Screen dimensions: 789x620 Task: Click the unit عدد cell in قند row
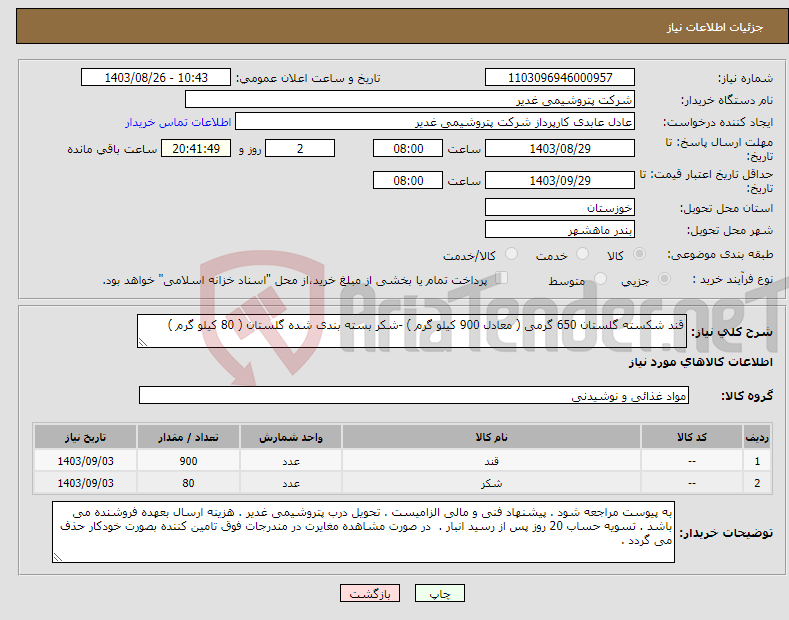tap(291, 460)
